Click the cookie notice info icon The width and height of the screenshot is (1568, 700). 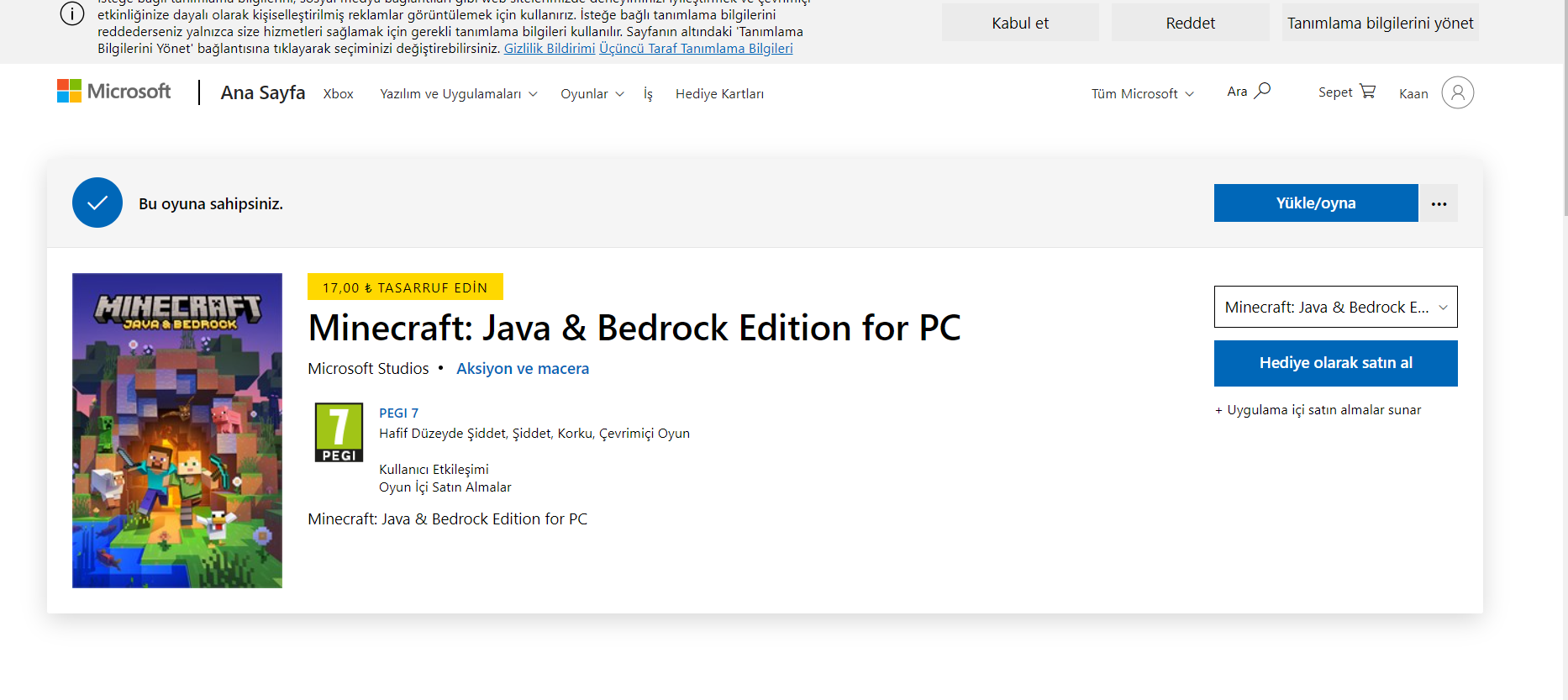72,14
